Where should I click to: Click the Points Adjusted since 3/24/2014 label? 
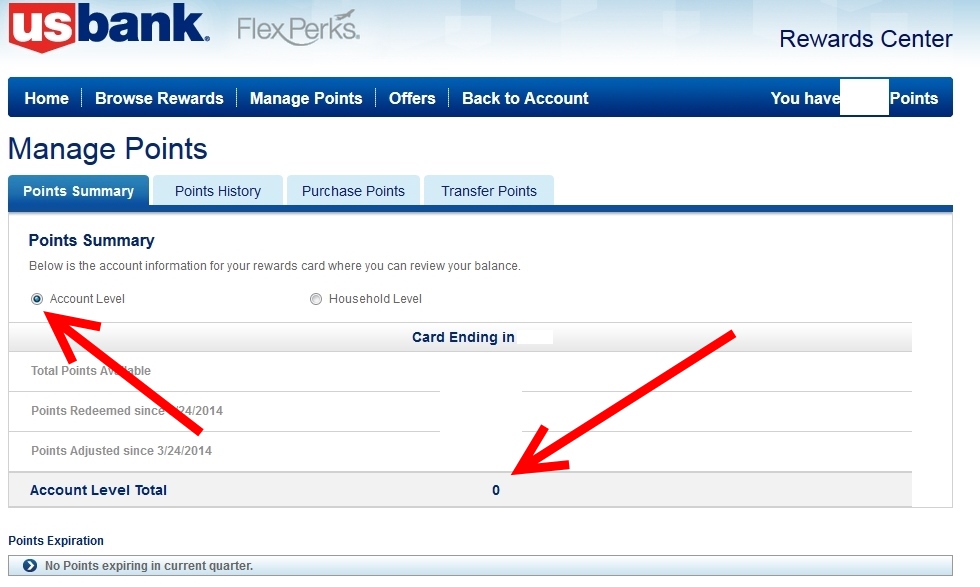[x=121, y=451]
